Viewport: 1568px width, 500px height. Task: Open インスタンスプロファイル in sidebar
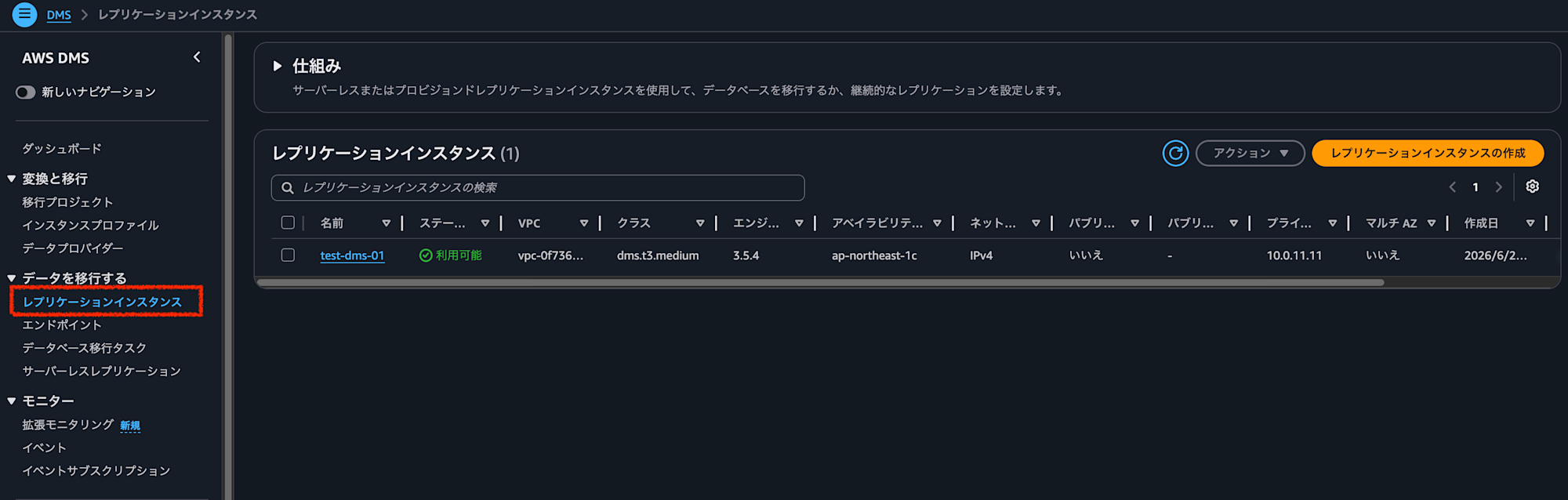point(90,225)
